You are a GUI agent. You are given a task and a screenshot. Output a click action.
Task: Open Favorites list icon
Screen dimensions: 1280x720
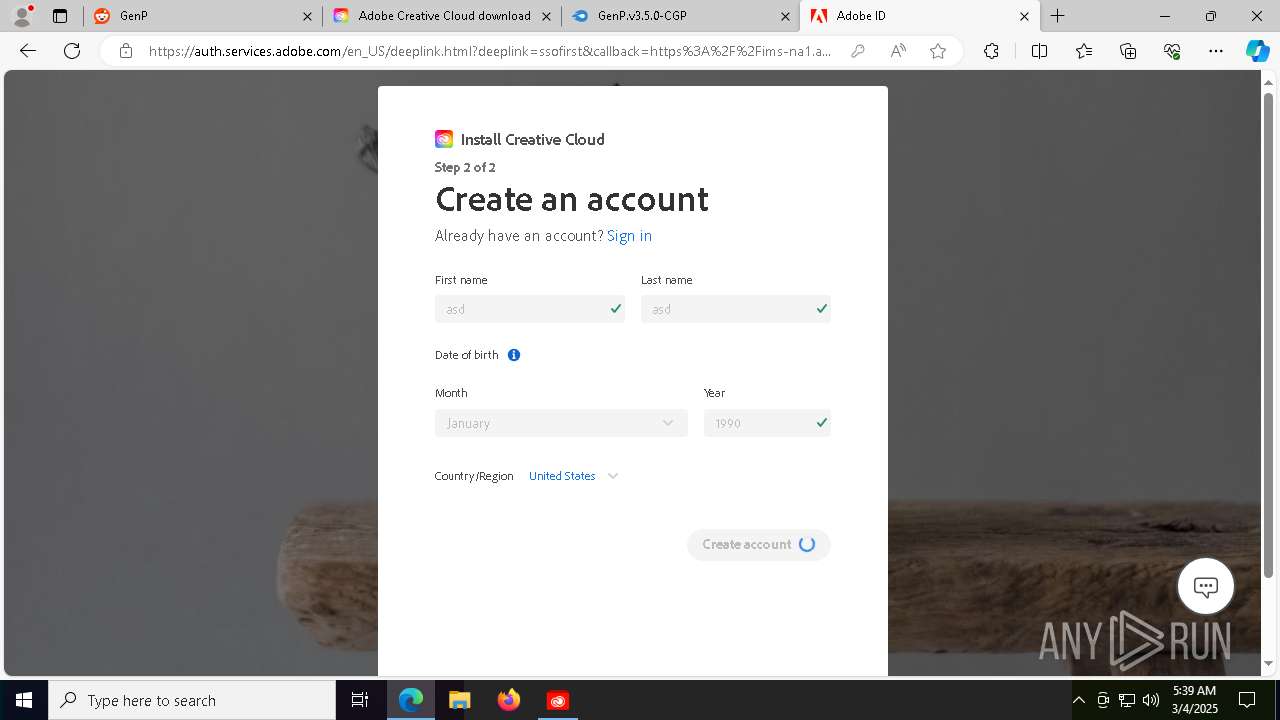1084,51
